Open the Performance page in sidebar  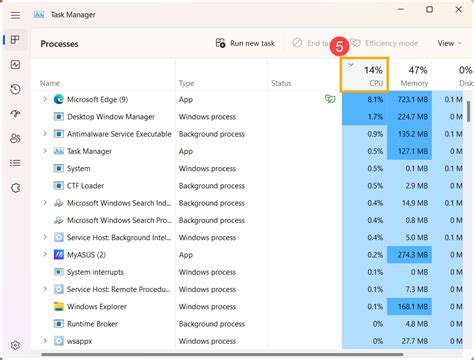(15, 64)
